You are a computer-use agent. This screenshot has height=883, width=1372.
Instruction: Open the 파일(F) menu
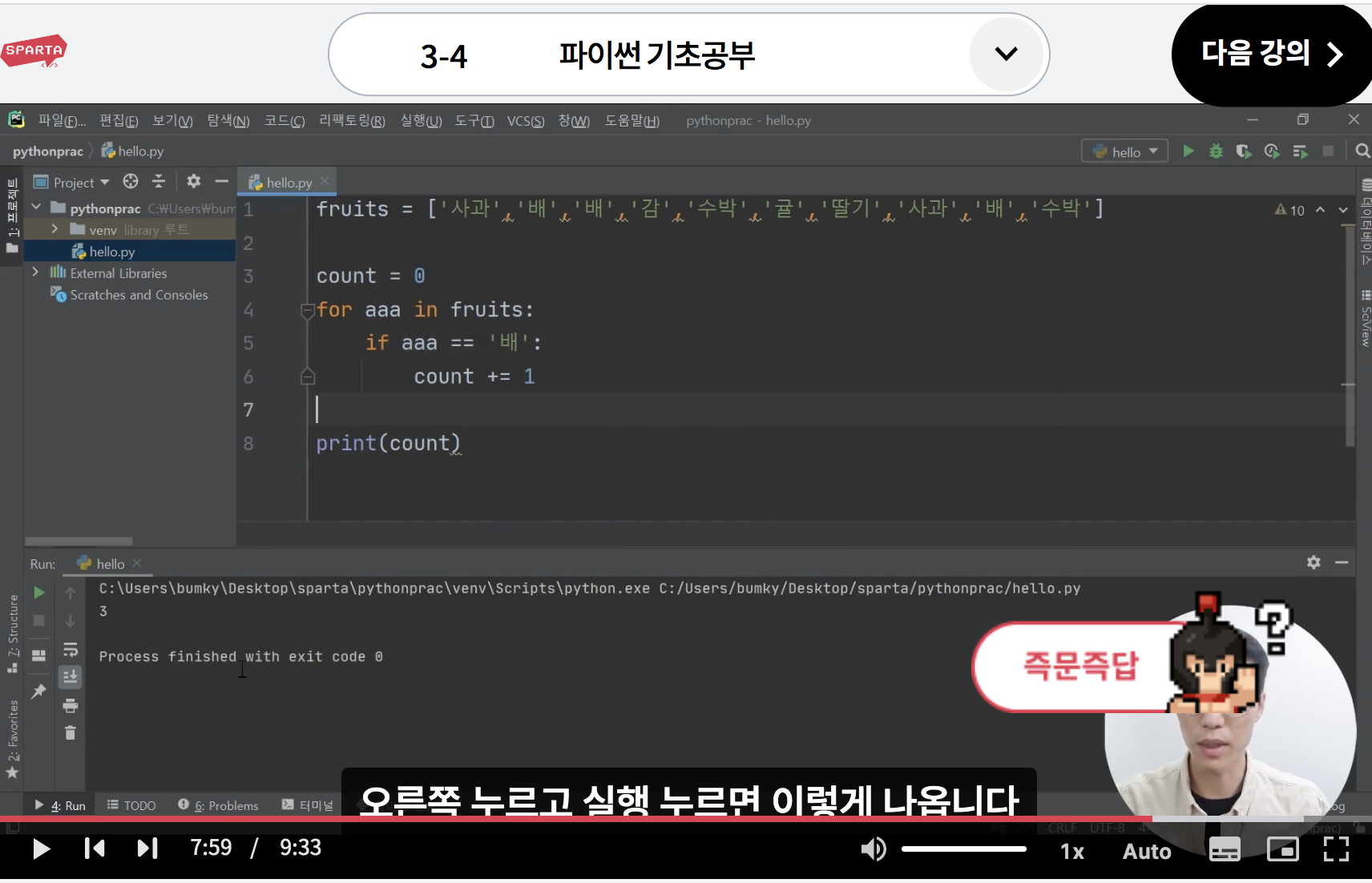(x=62, y=121)
